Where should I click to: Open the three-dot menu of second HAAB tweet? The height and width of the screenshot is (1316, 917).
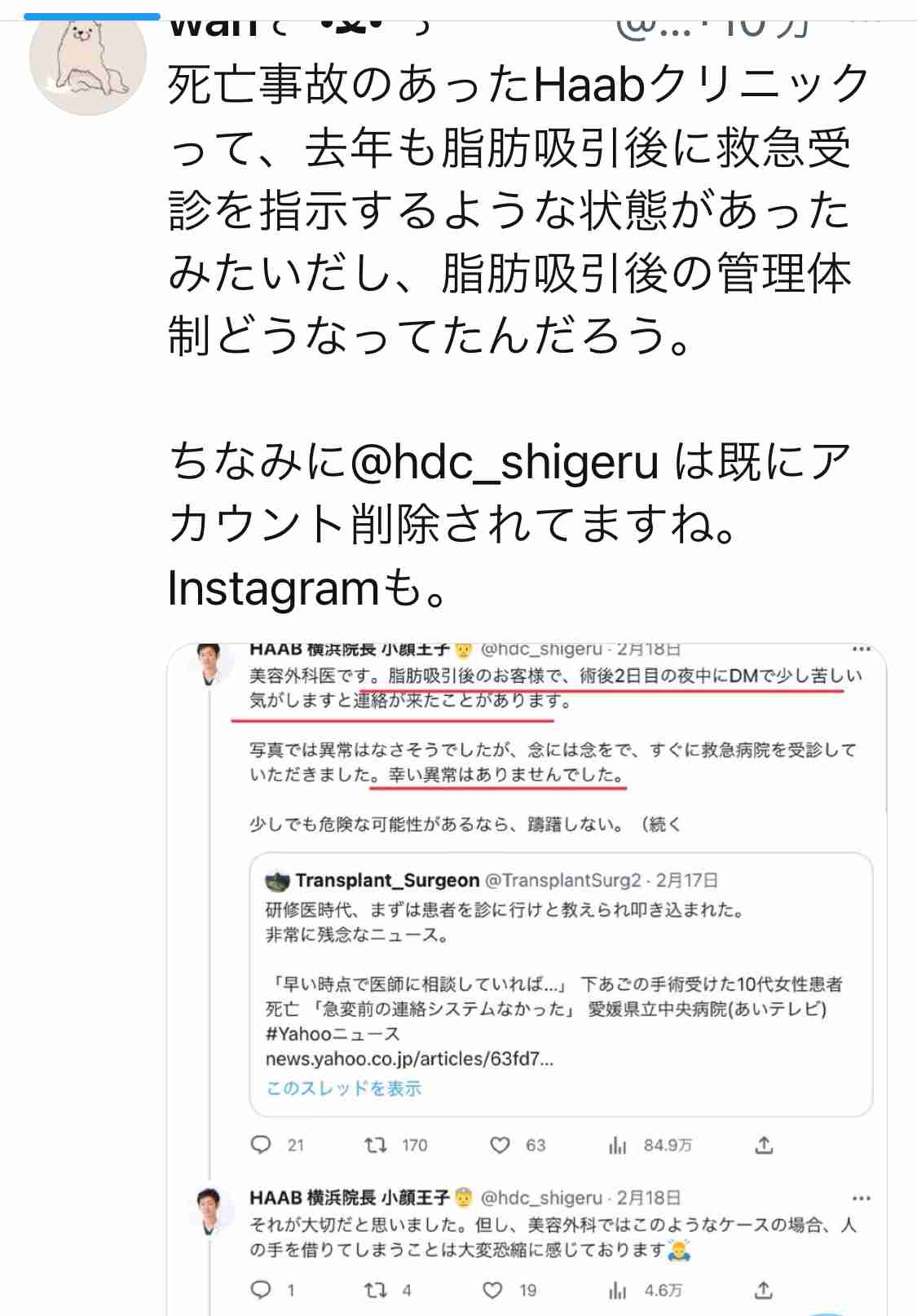[x=862, y=1199]
